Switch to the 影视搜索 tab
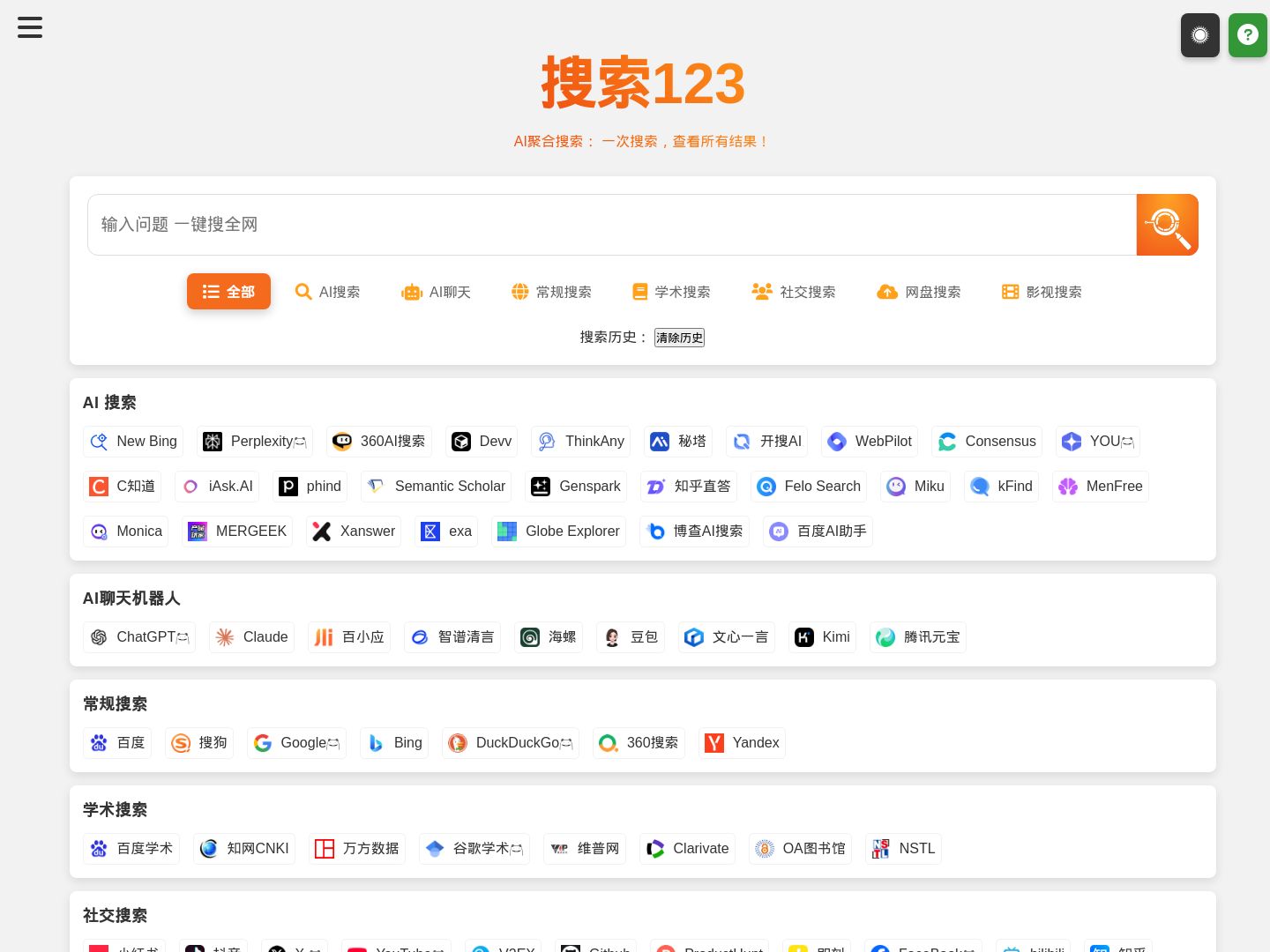Viewport: 1270px width, 952px height. point(1042,292)
